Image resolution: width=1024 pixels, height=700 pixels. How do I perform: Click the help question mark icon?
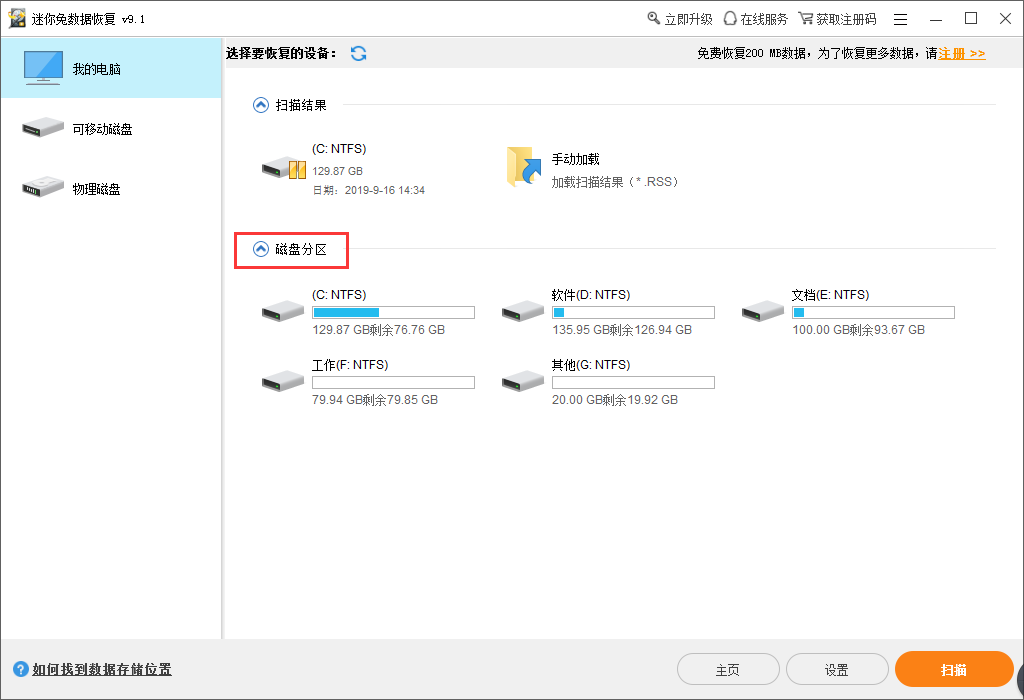21,669
